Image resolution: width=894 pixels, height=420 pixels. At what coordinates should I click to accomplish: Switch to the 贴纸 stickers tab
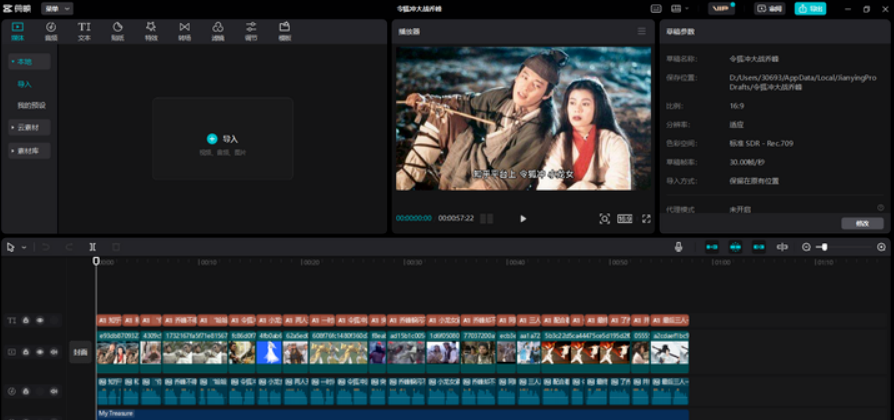click(x=117, y=31)
